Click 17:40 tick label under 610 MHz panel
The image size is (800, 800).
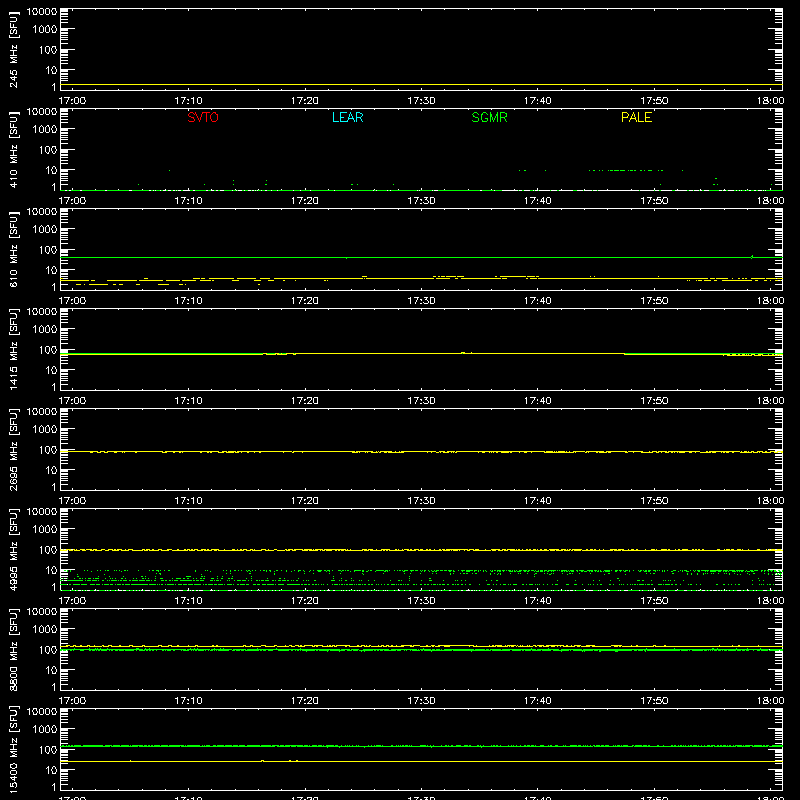(537, 301)
